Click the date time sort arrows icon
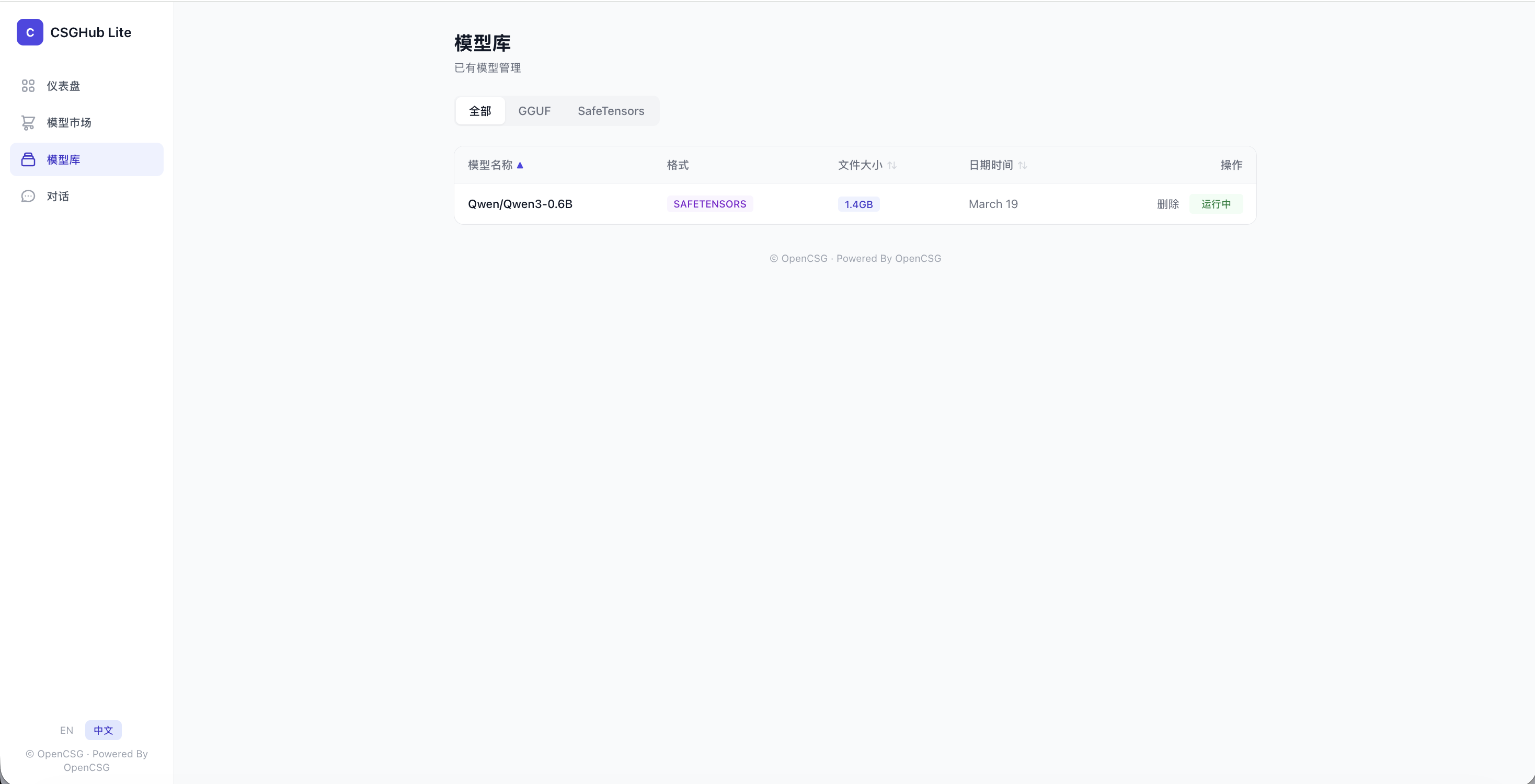The height and width of the screenshot is (784, 1535). pyautogui.click(x=1023, y=166)
